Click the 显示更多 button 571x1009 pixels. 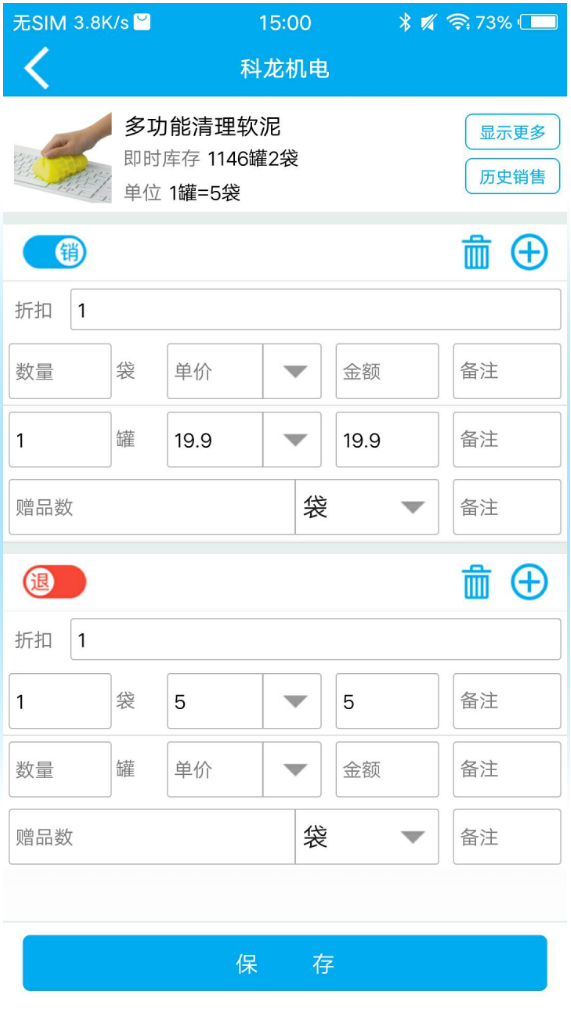[x=512, y=132]
